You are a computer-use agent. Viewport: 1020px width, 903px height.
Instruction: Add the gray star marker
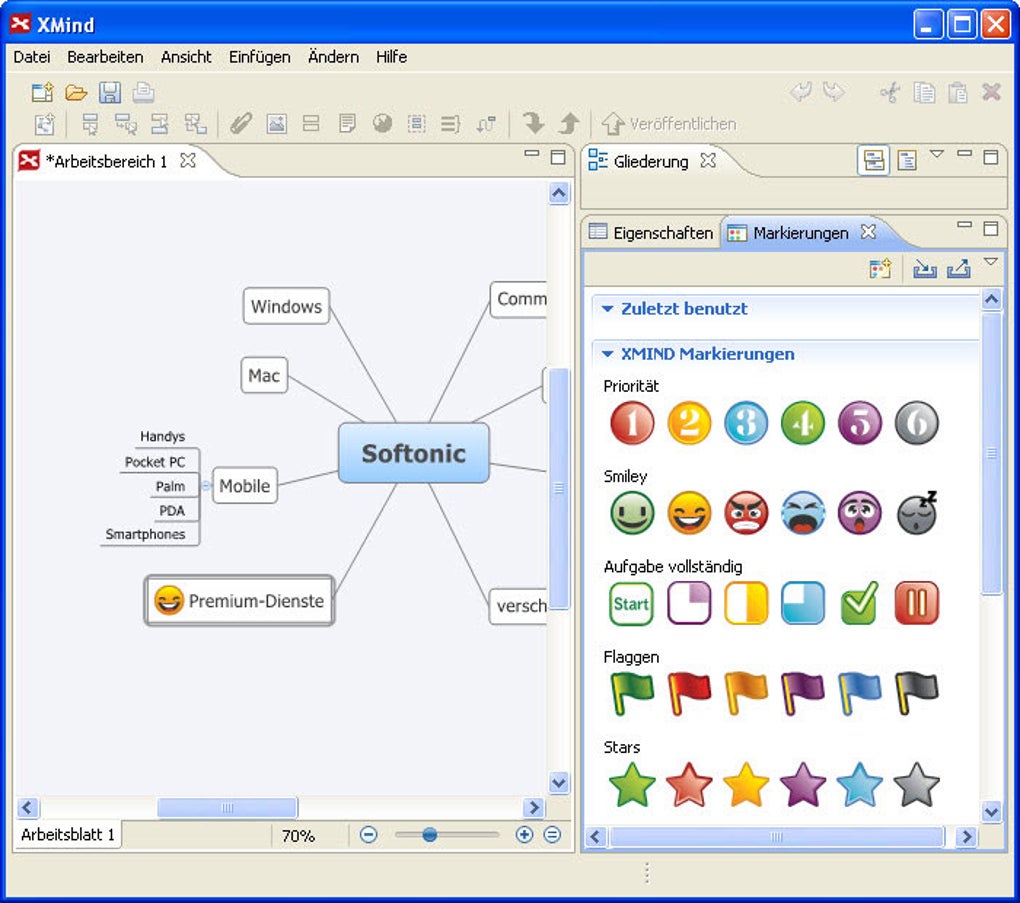coord(917,785)
